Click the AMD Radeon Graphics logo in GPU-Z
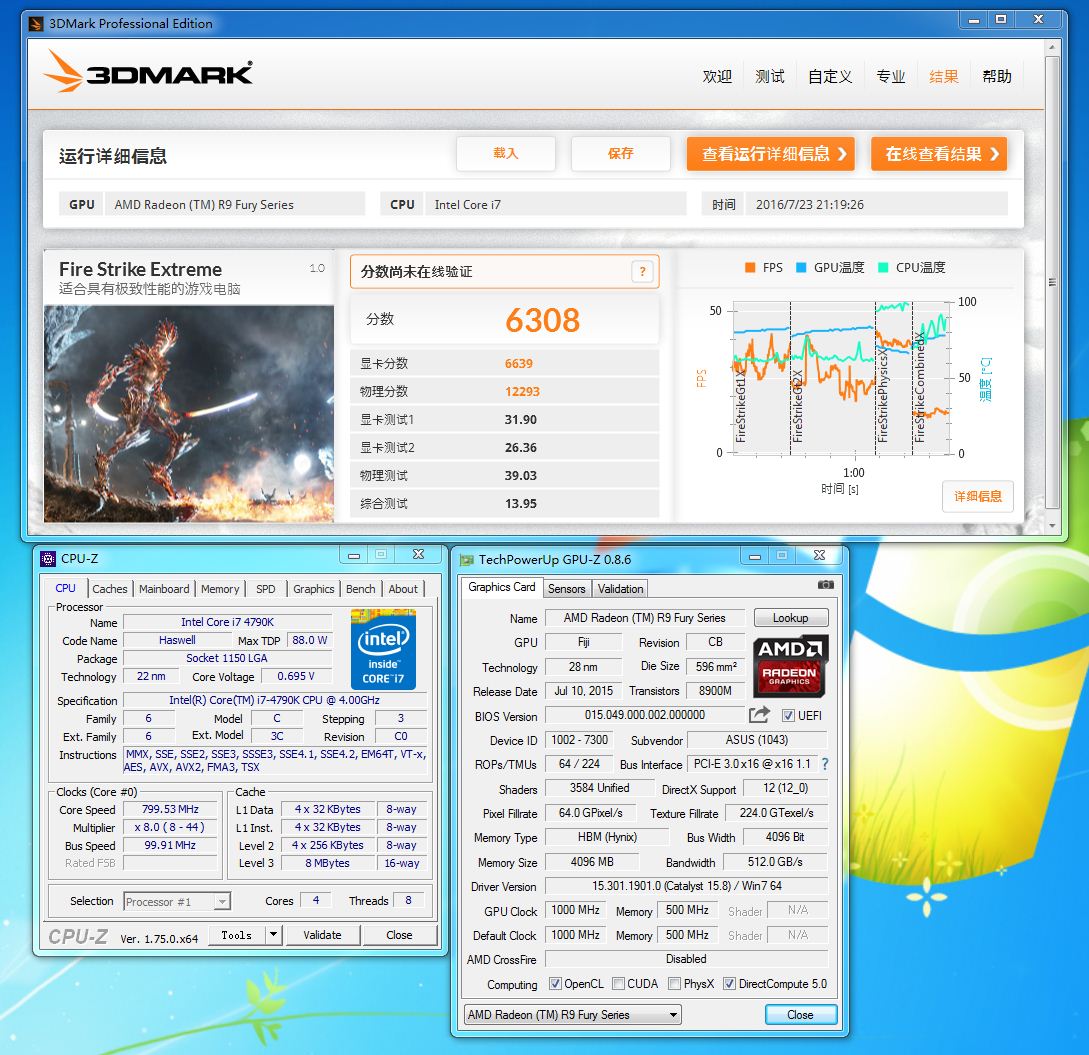 [x=790, y=665]
